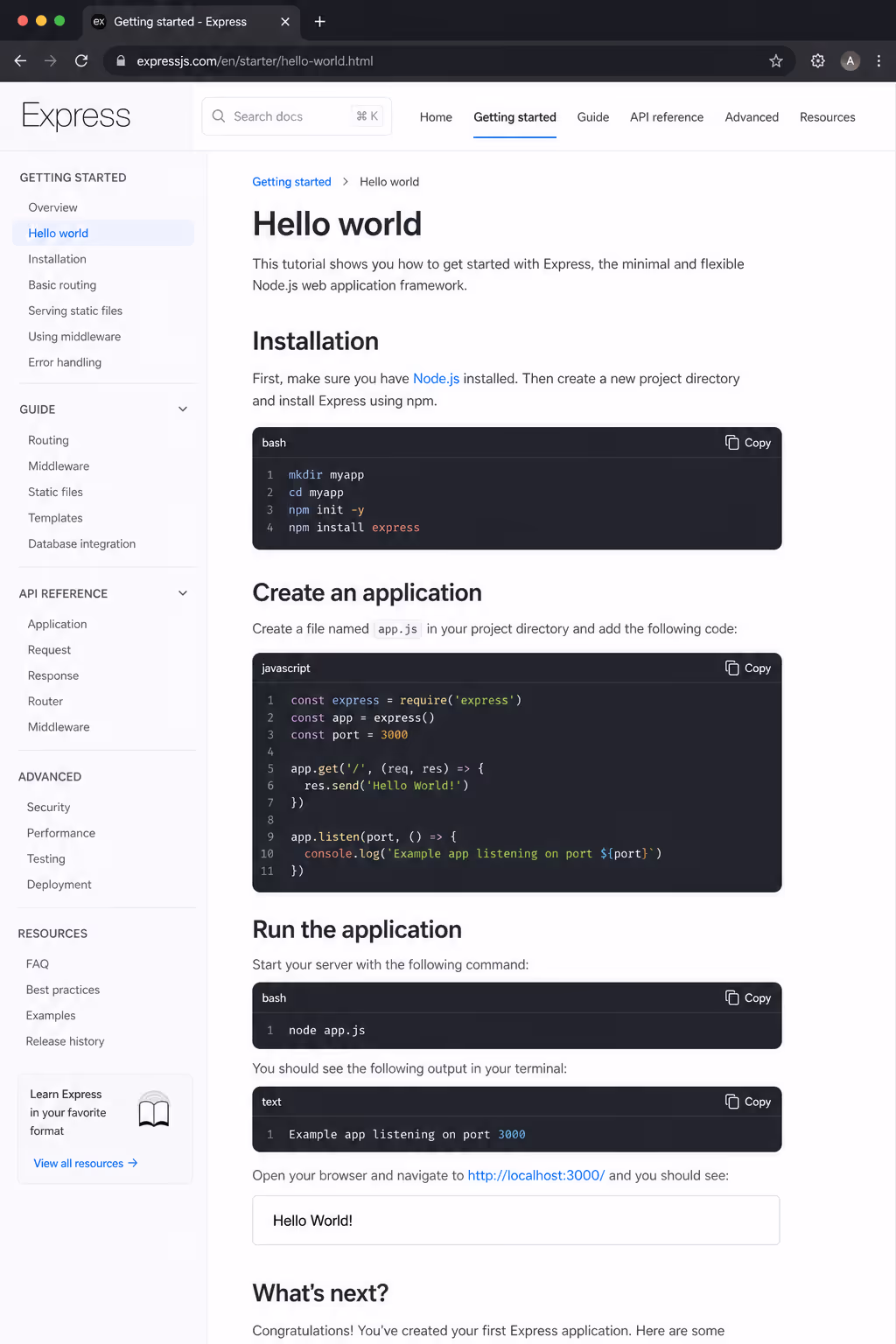The height and width of the screenshot is (1344, 896).
Task: Open Request in sidebar
Action: (x=49, y=650)
